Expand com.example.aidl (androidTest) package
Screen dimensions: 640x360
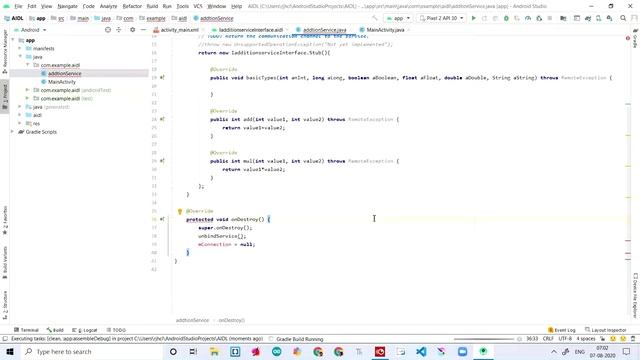tap(28, 90)
